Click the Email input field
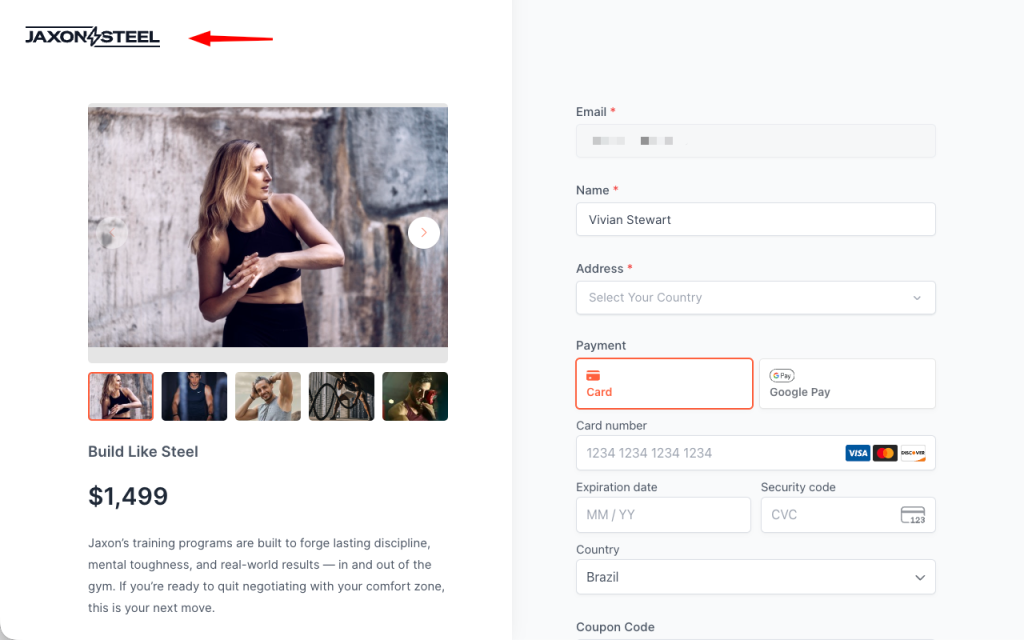Viewport: 1024px width, 640px height. click(756, 141)
